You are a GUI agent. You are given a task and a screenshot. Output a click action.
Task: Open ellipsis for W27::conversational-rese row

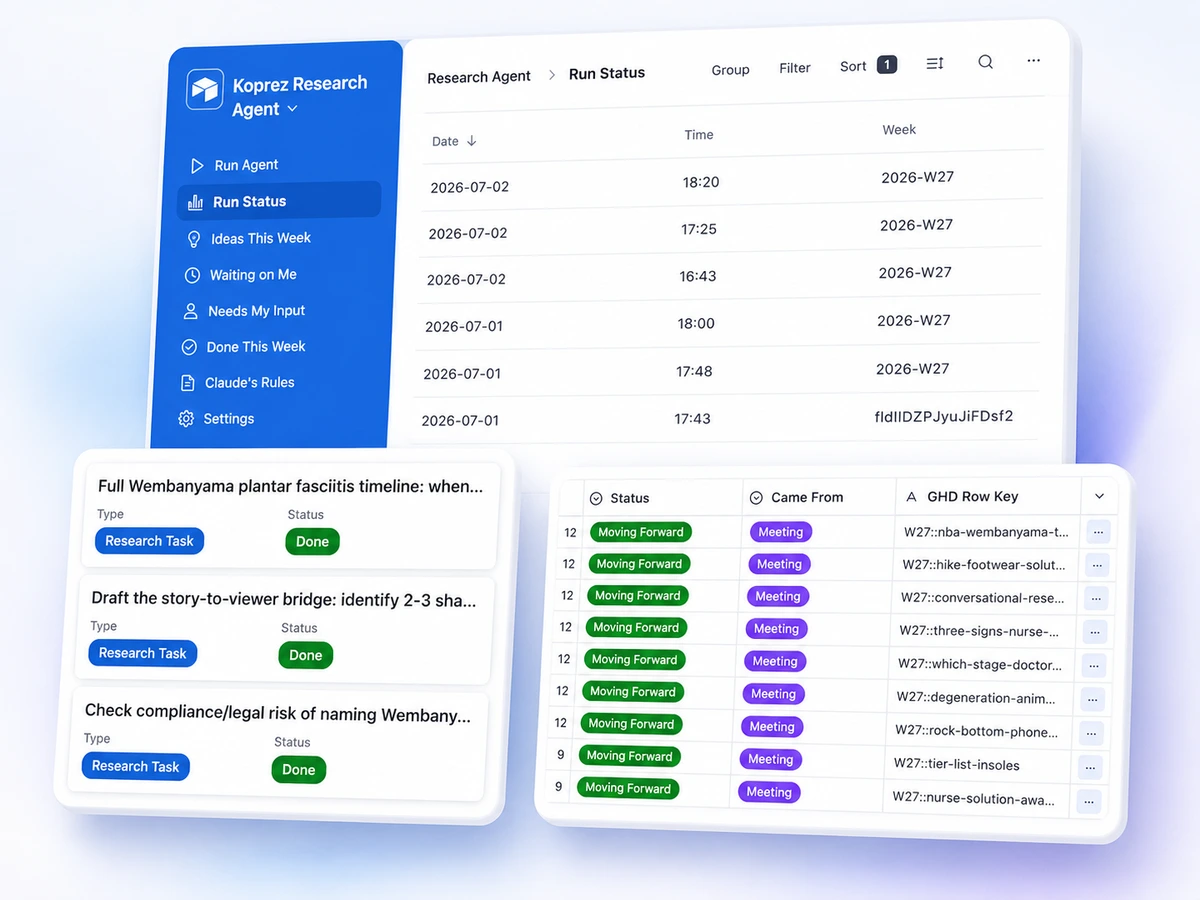pos(1096,599)
